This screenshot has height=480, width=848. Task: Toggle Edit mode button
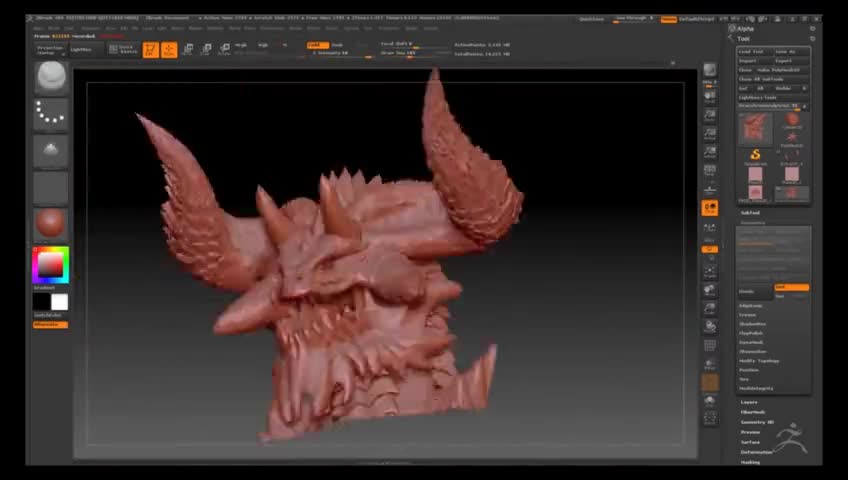coord(150,50)
